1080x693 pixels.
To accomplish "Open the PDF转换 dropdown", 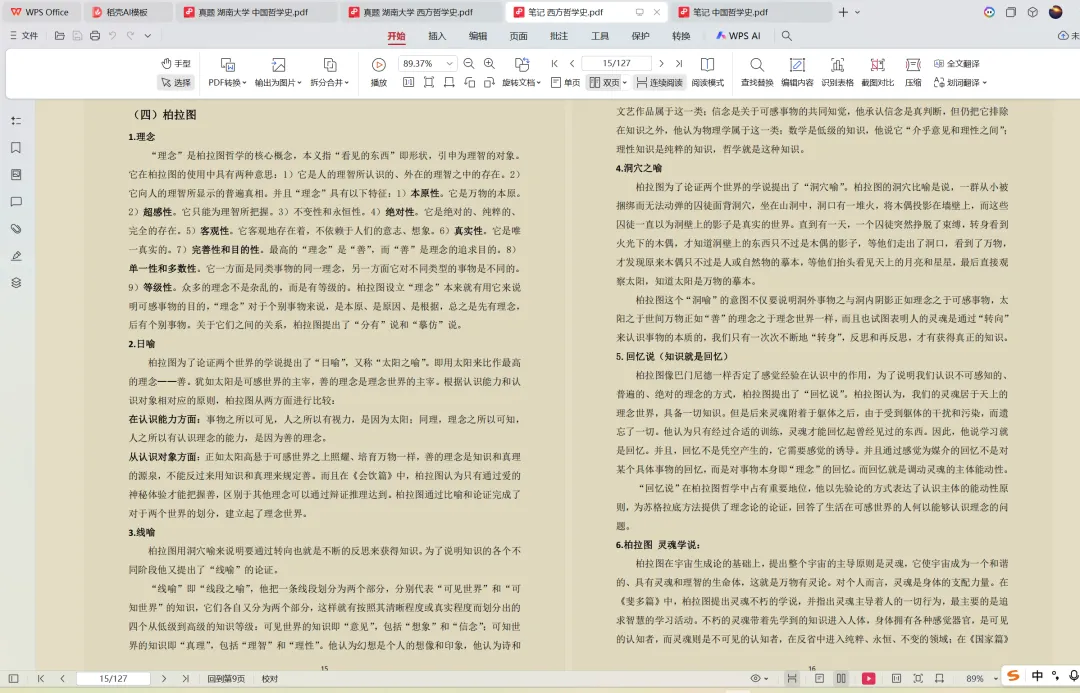I will [232, 84].
